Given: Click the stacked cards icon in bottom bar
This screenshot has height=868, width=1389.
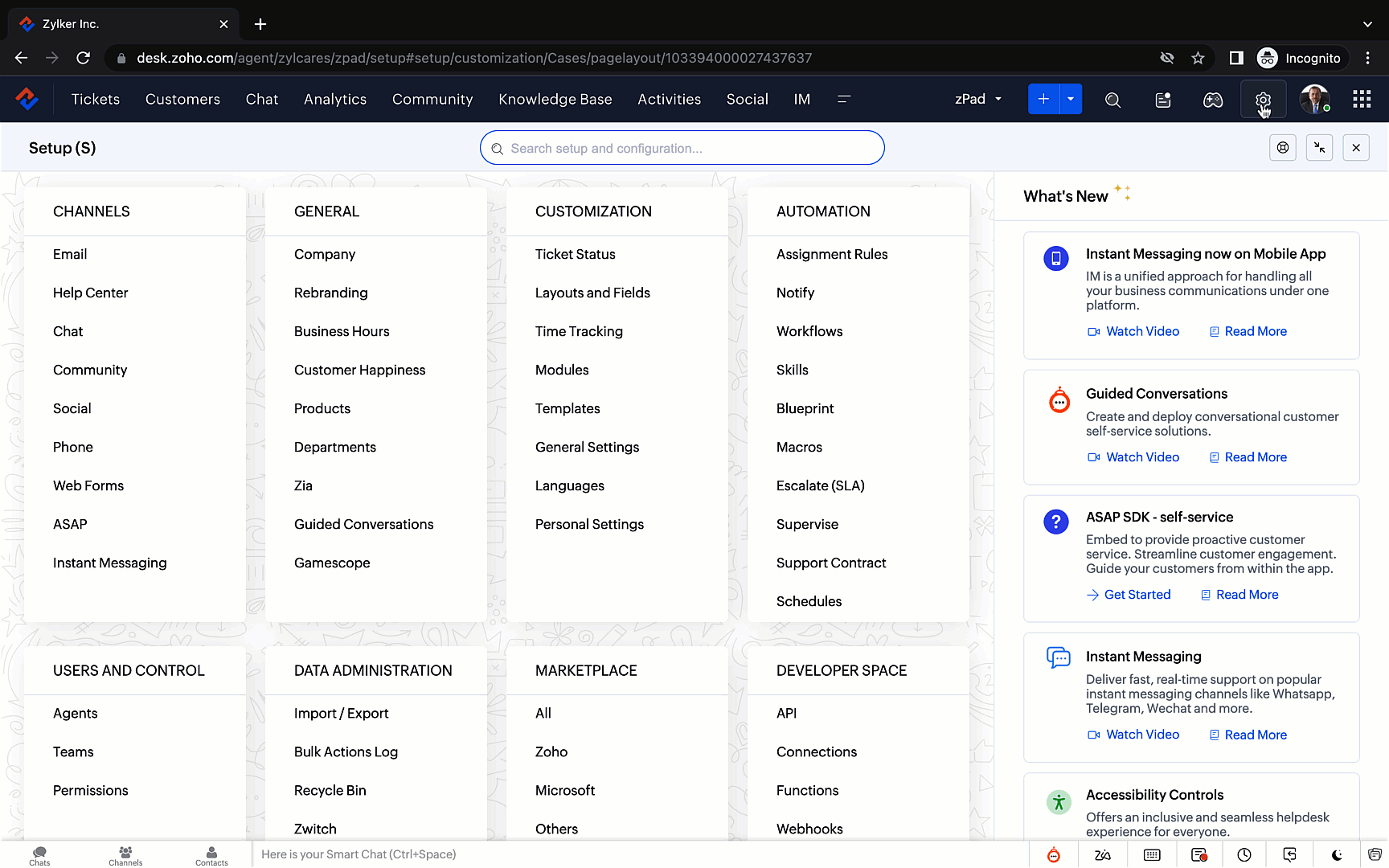Looking at the screenshot, I should [x=1375, y=854].
